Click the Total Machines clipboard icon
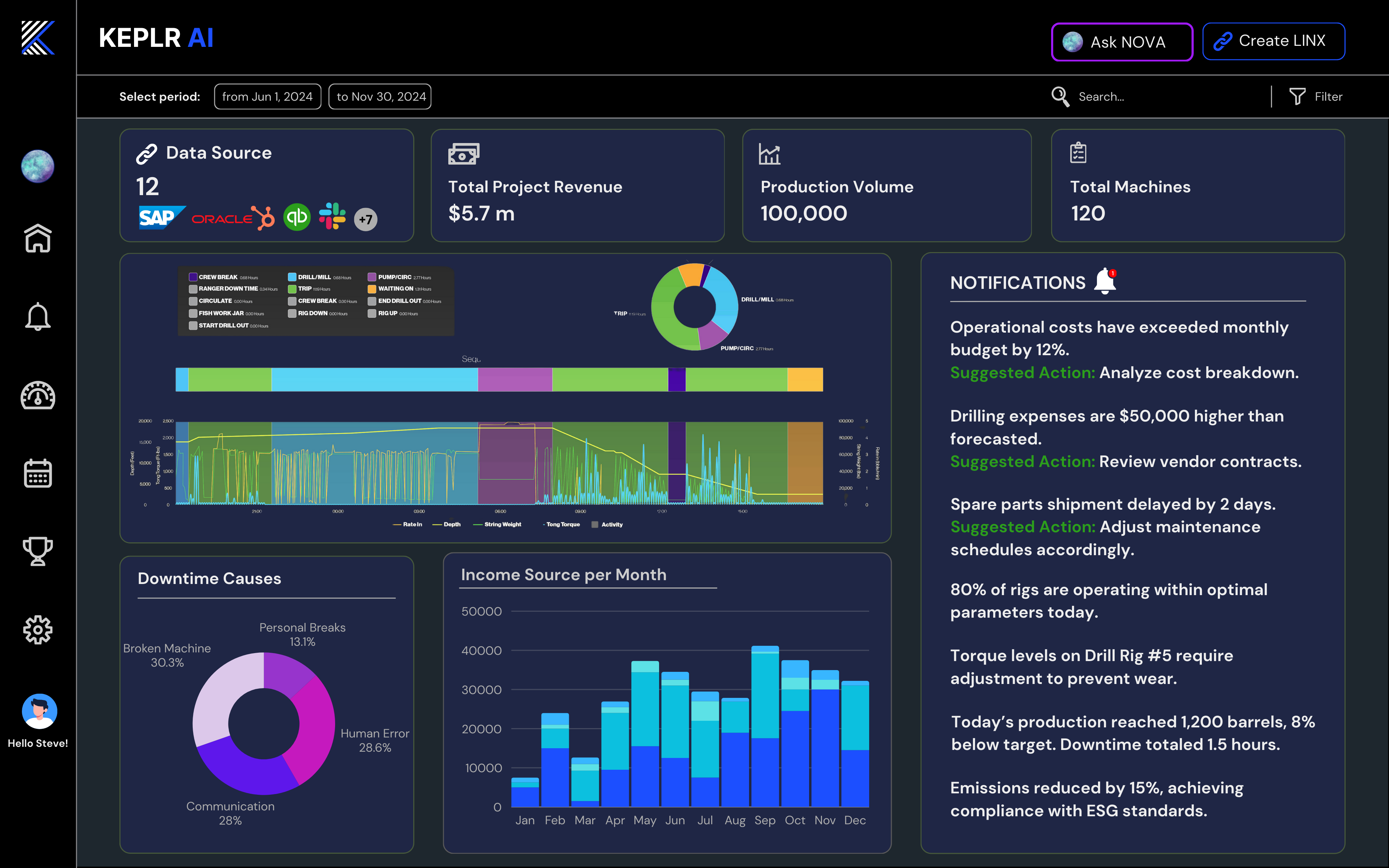 1078,153
